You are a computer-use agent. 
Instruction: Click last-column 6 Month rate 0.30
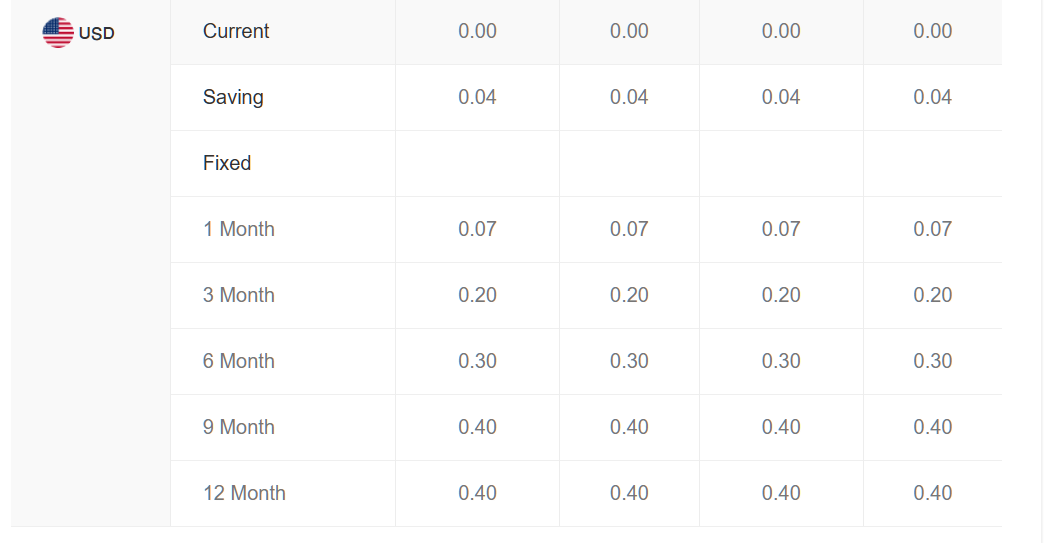pos(933,361)
